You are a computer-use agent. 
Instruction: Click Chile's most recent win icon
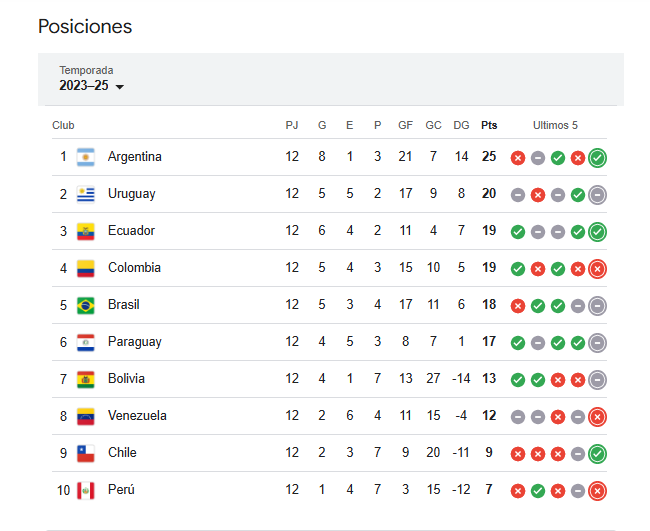pyautogui.click(x=597, y=454)
